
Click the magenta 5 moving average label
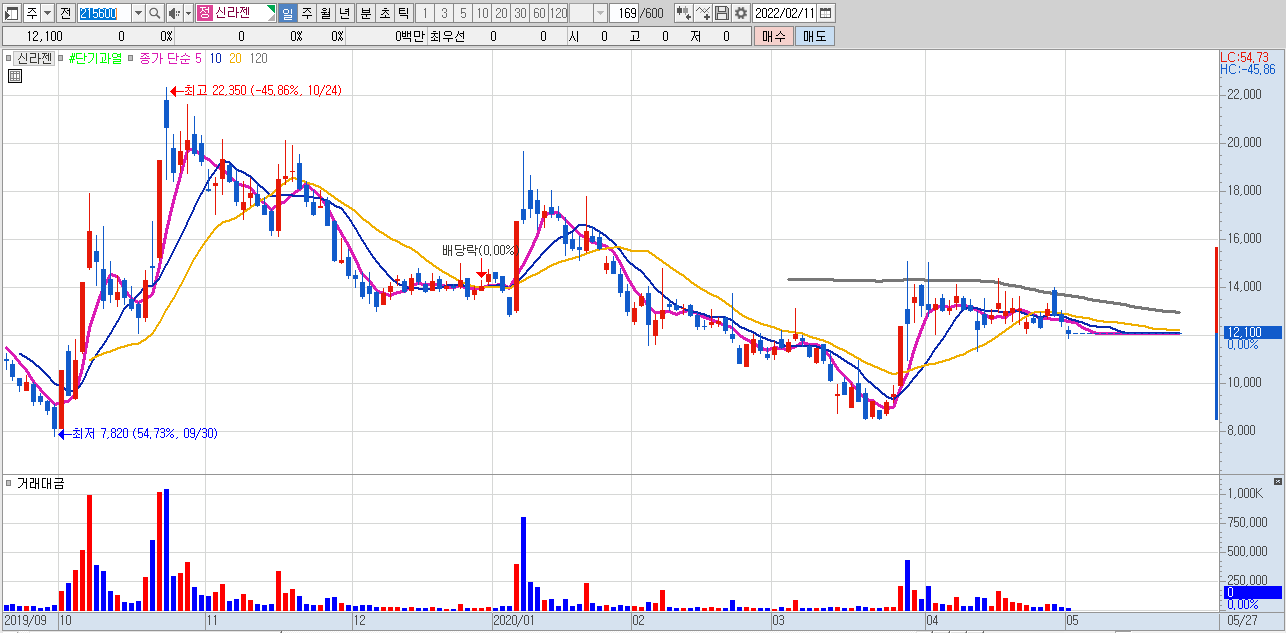pos(196,58)
